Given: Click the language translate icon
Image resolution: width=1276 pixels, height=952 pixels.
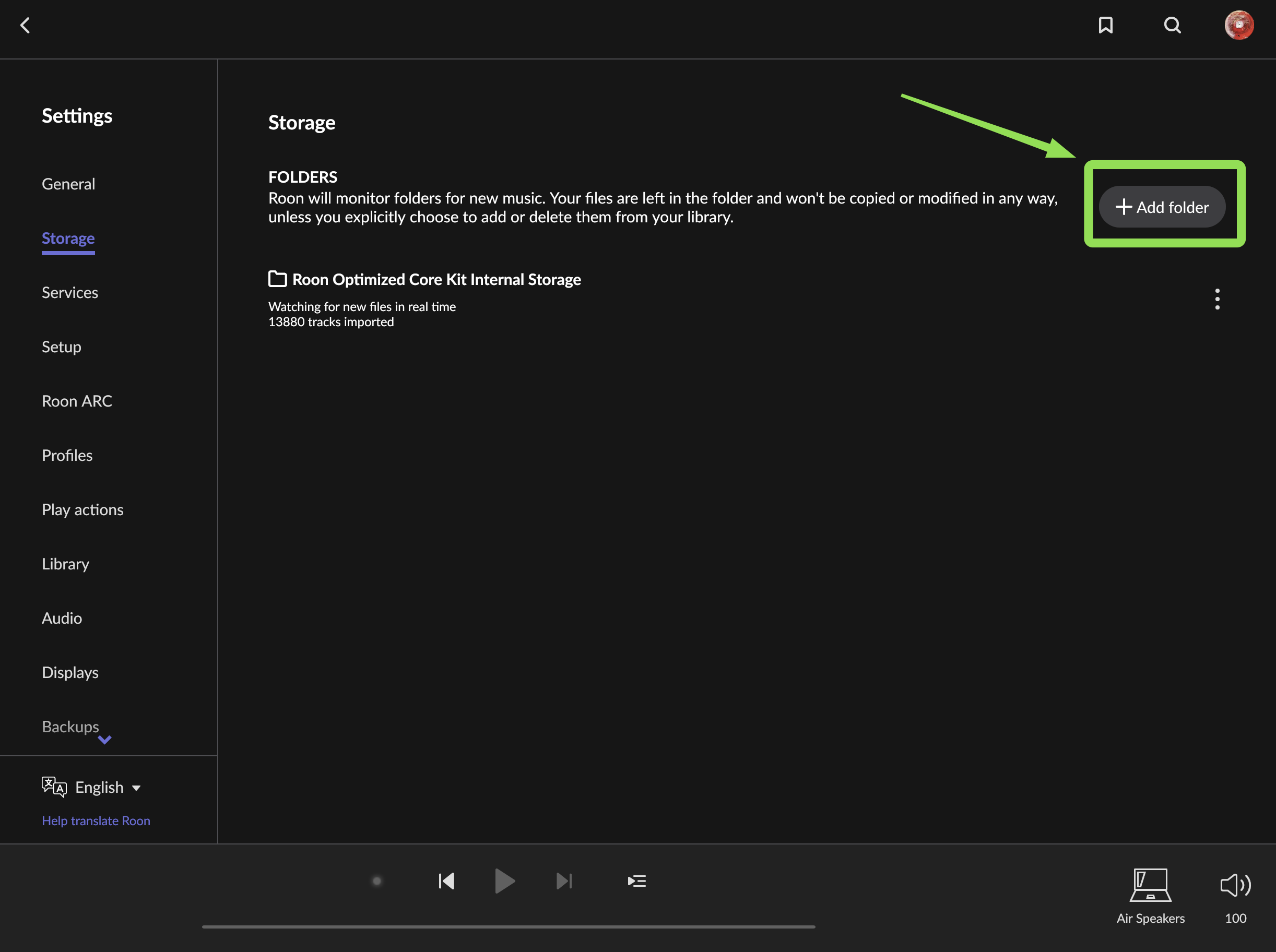Looking at the screenshot, I should pyautogui.click(x=54, y=787).
